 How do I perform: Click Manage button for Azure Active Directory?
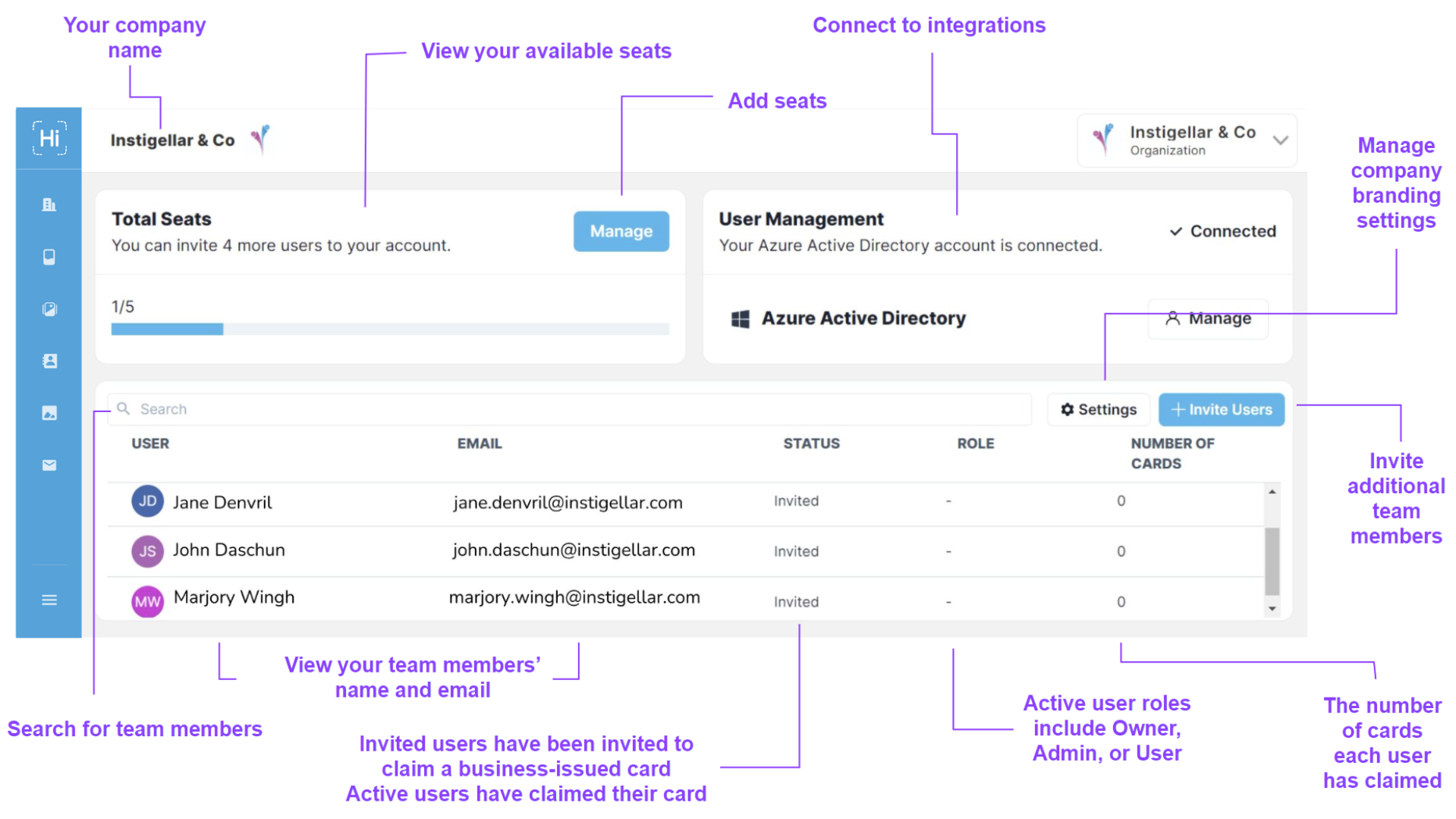[1208, 319]
